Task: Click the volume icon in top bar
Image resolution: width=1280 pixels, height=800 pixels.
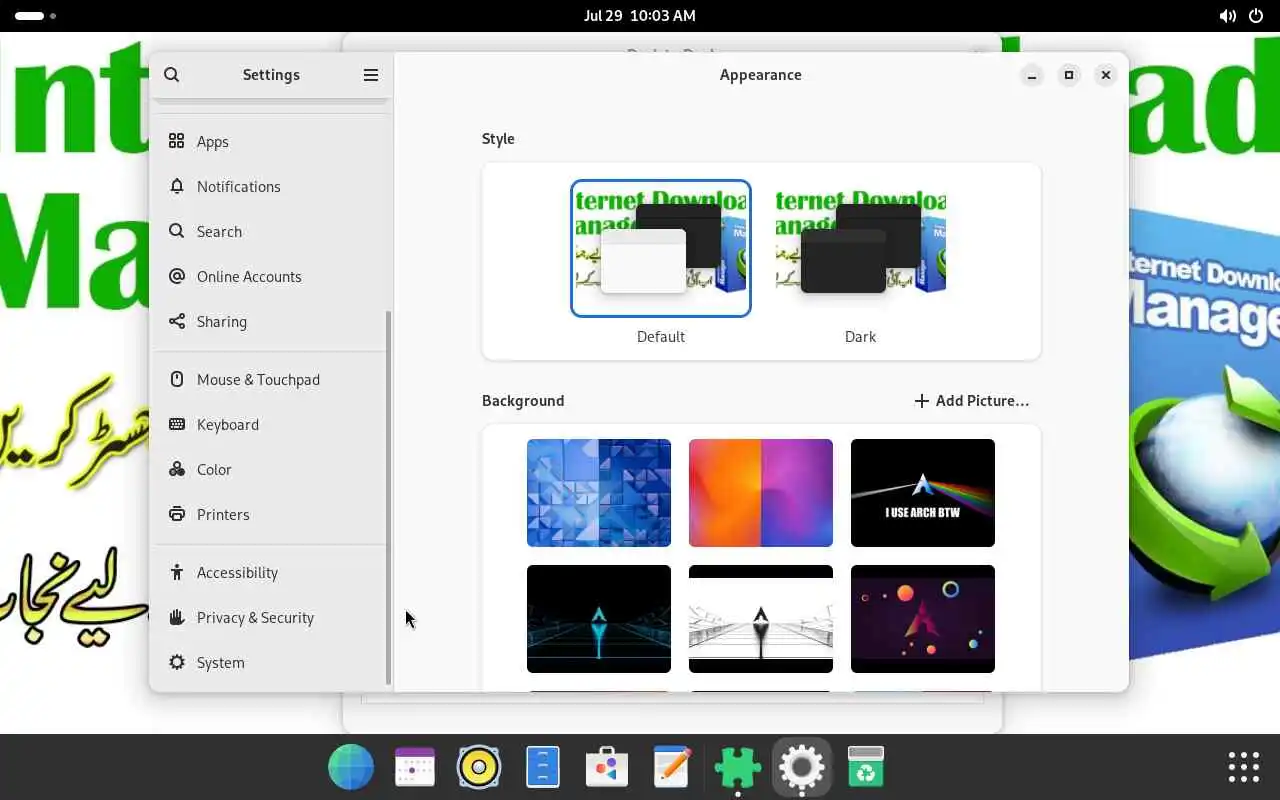Action: point(1227,16)
